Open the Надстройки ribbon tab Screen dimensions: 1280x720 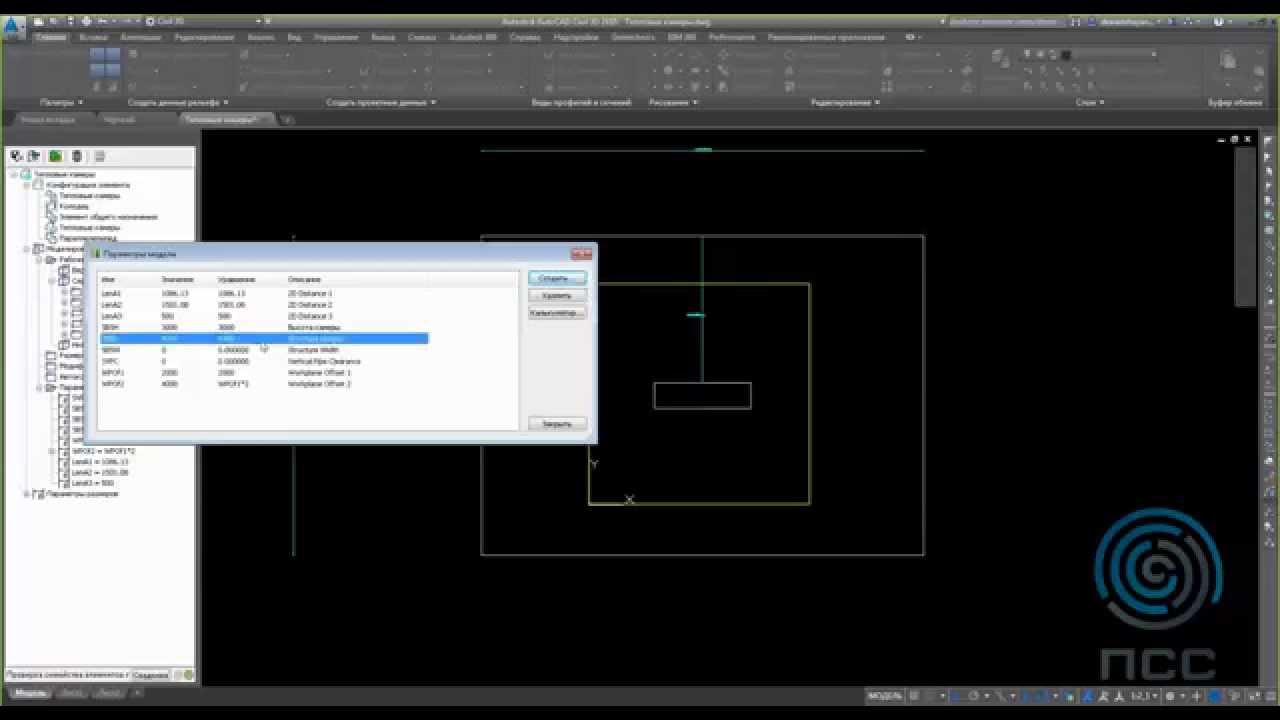pos(576,37)
